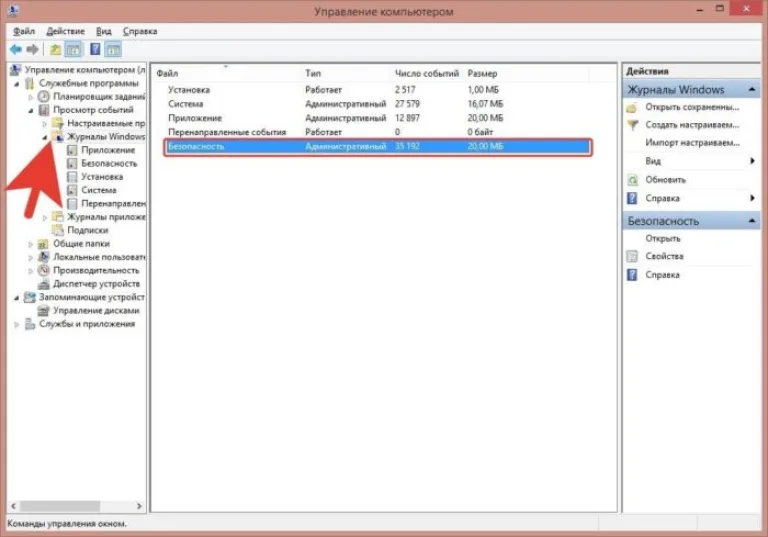Click the Обновить refresh action
768x537 pixels.
(665, 180)
